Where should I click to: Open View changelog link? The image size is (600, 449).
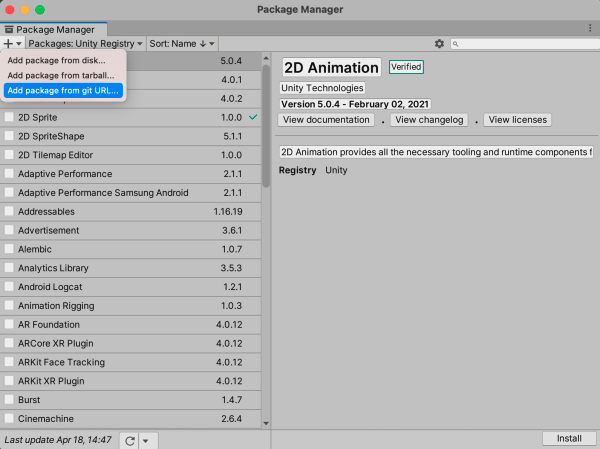click(x=429, y=120)
